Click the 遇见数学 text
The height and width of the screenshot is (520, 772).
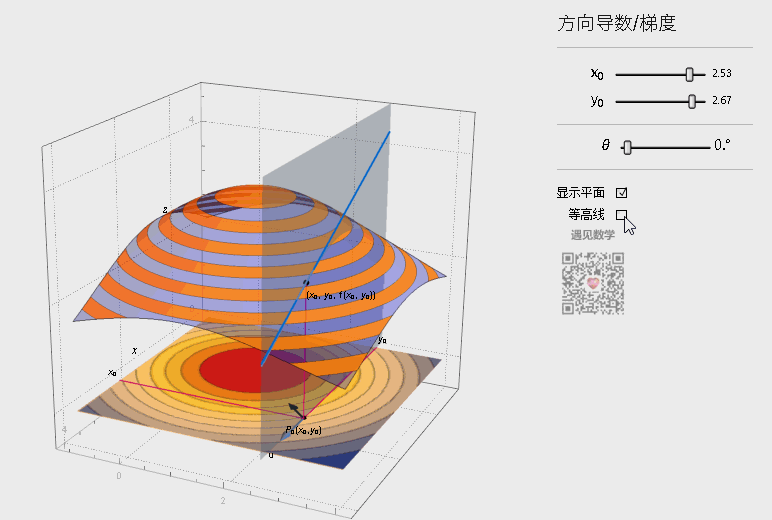[x=593, y=235]
